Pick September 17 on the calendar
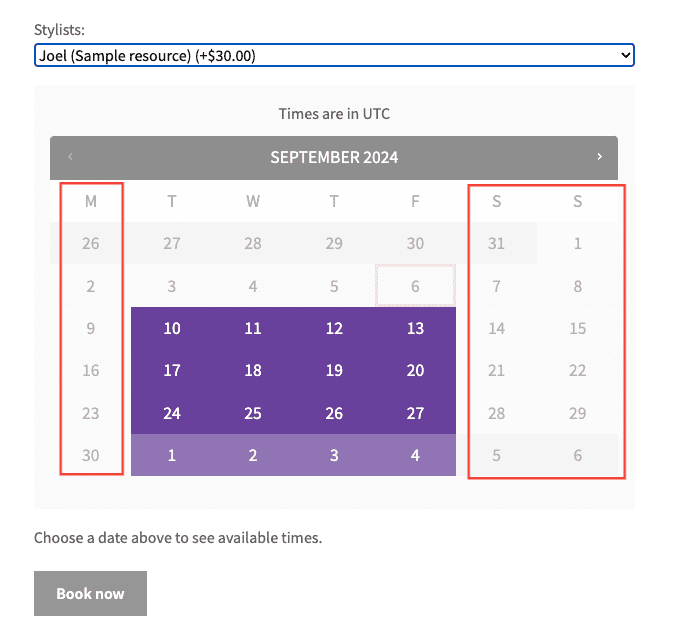694x641 pixels. pyautogui.click(x=172, y=370)
